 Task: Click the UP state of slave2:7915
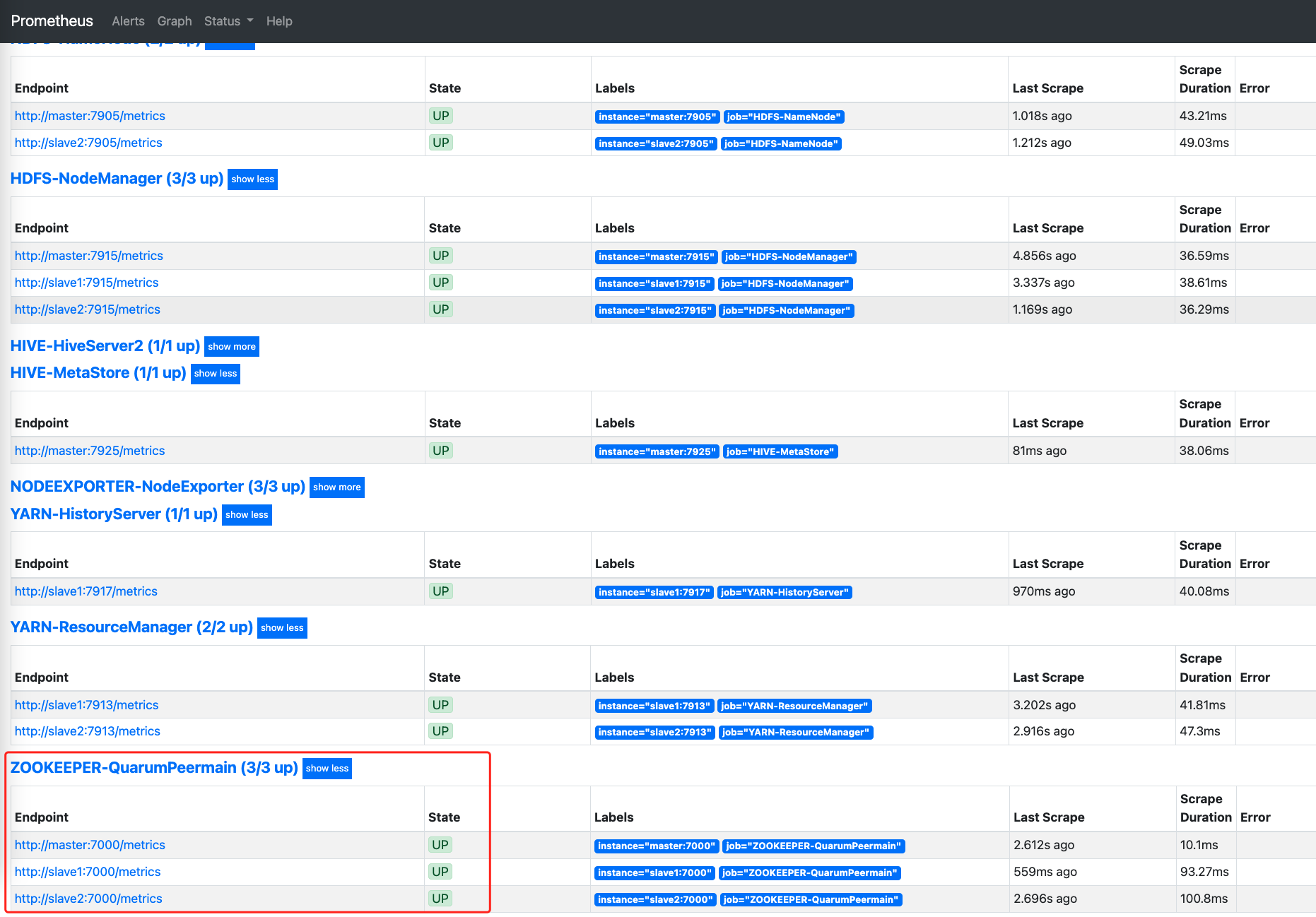441,309
